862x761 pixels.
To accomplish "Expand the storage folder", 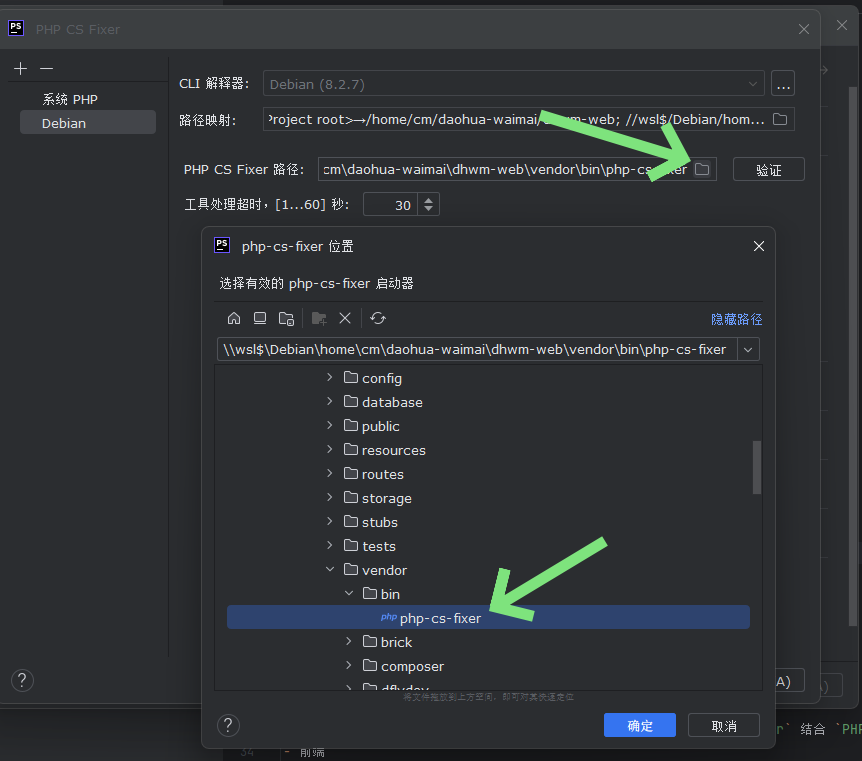I will pyautogui.click(x=329, y=497).
